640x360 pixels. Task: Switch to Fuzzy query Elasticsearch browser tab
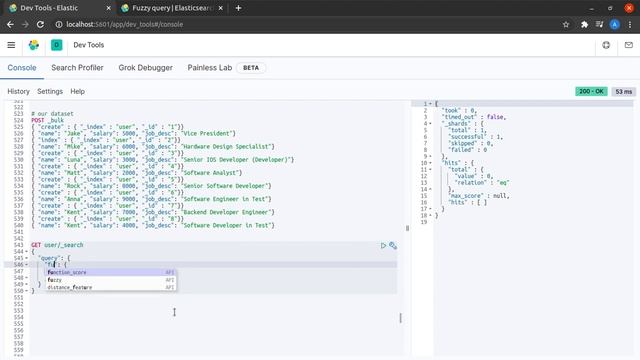171,8
